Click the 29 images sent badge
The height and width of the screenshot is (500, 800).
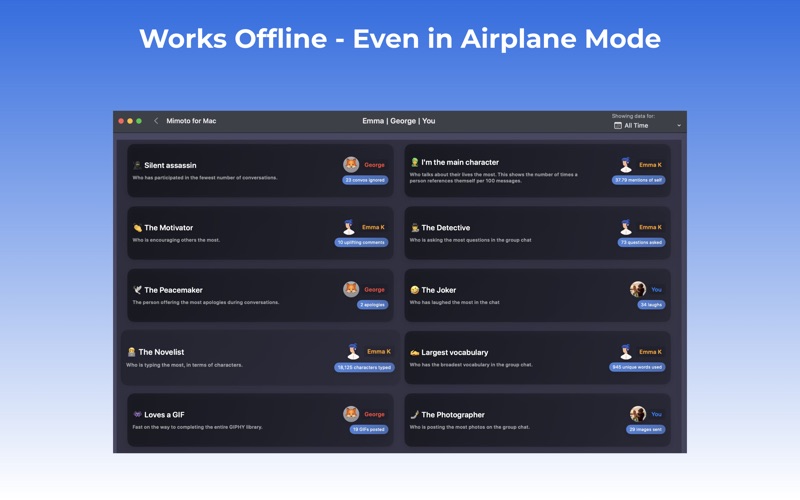[645, 430]
